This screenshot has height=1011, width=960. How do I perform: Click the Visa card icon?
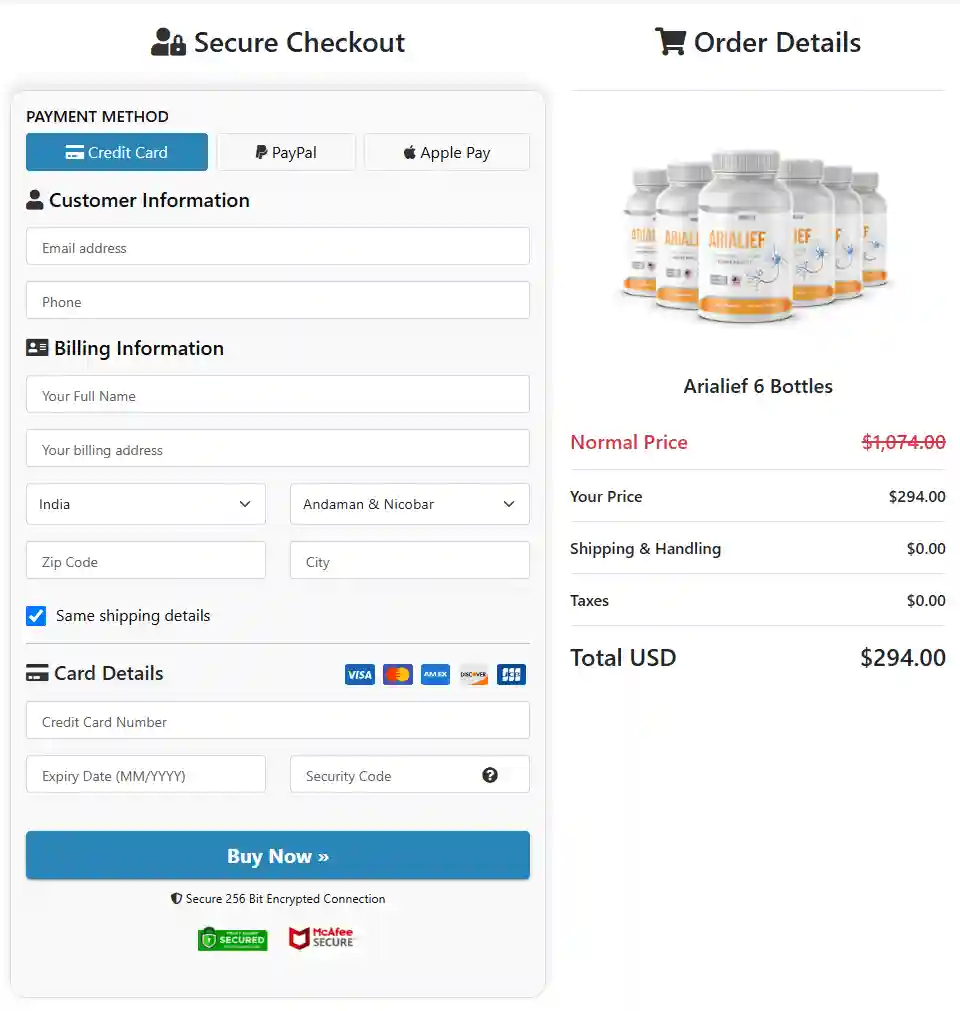coord(359,674)
